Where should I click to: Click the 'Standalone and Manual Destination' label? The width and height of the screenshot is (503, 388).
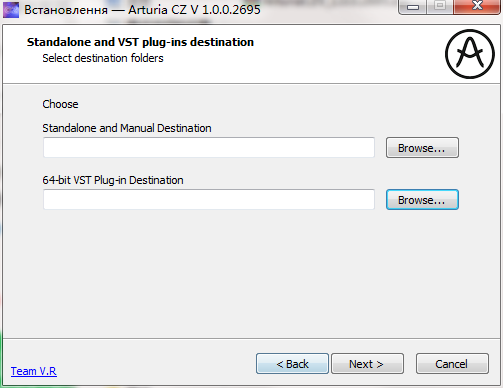[x=127, y=128]
